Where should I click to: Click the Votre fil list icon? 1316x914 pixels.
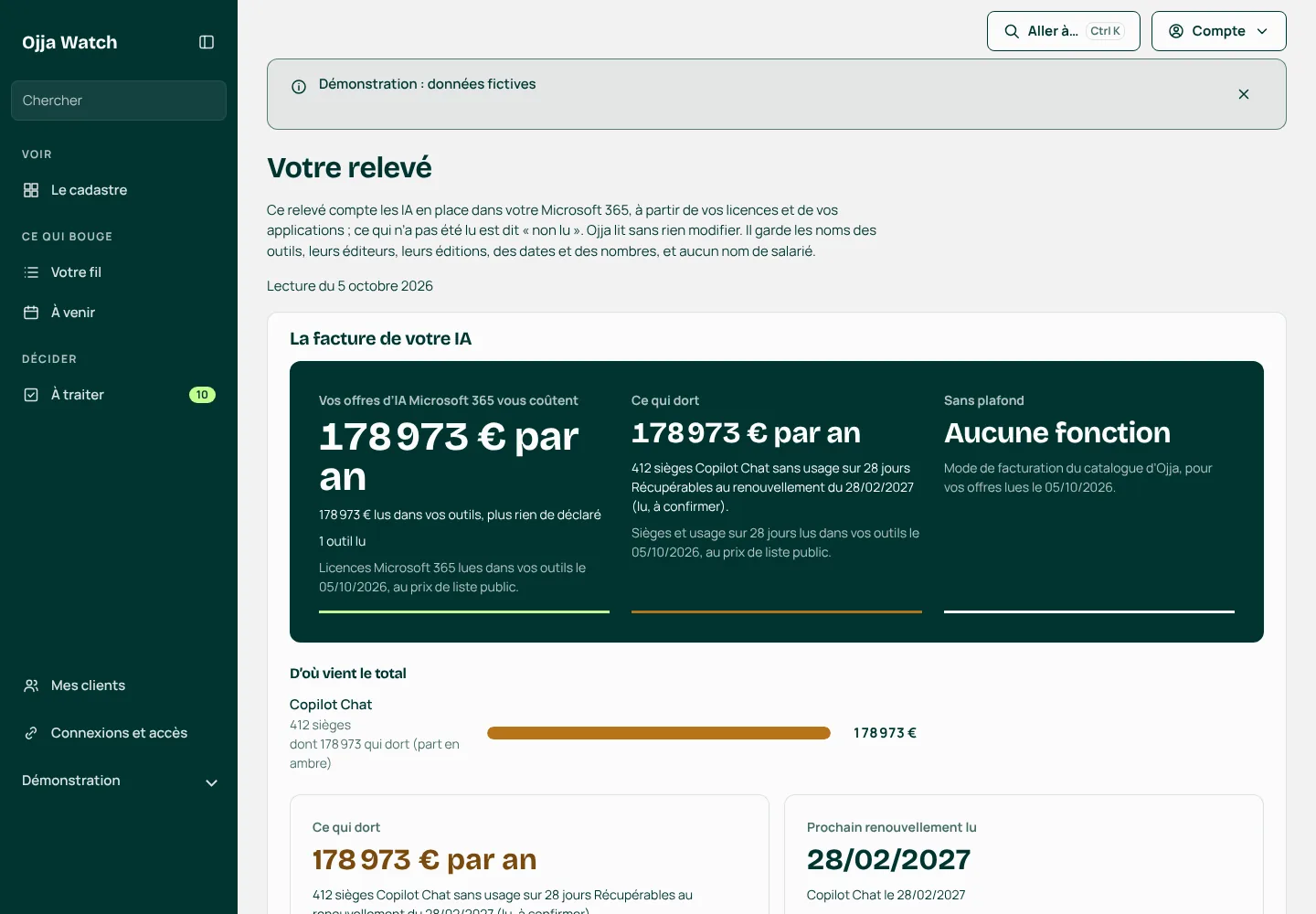(31, 272)
